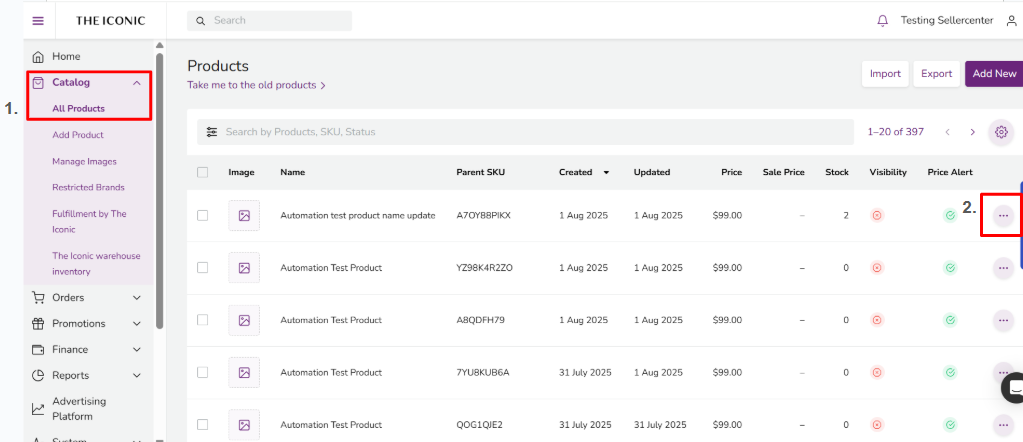Open table settings gear icon

coord(1000,132)
